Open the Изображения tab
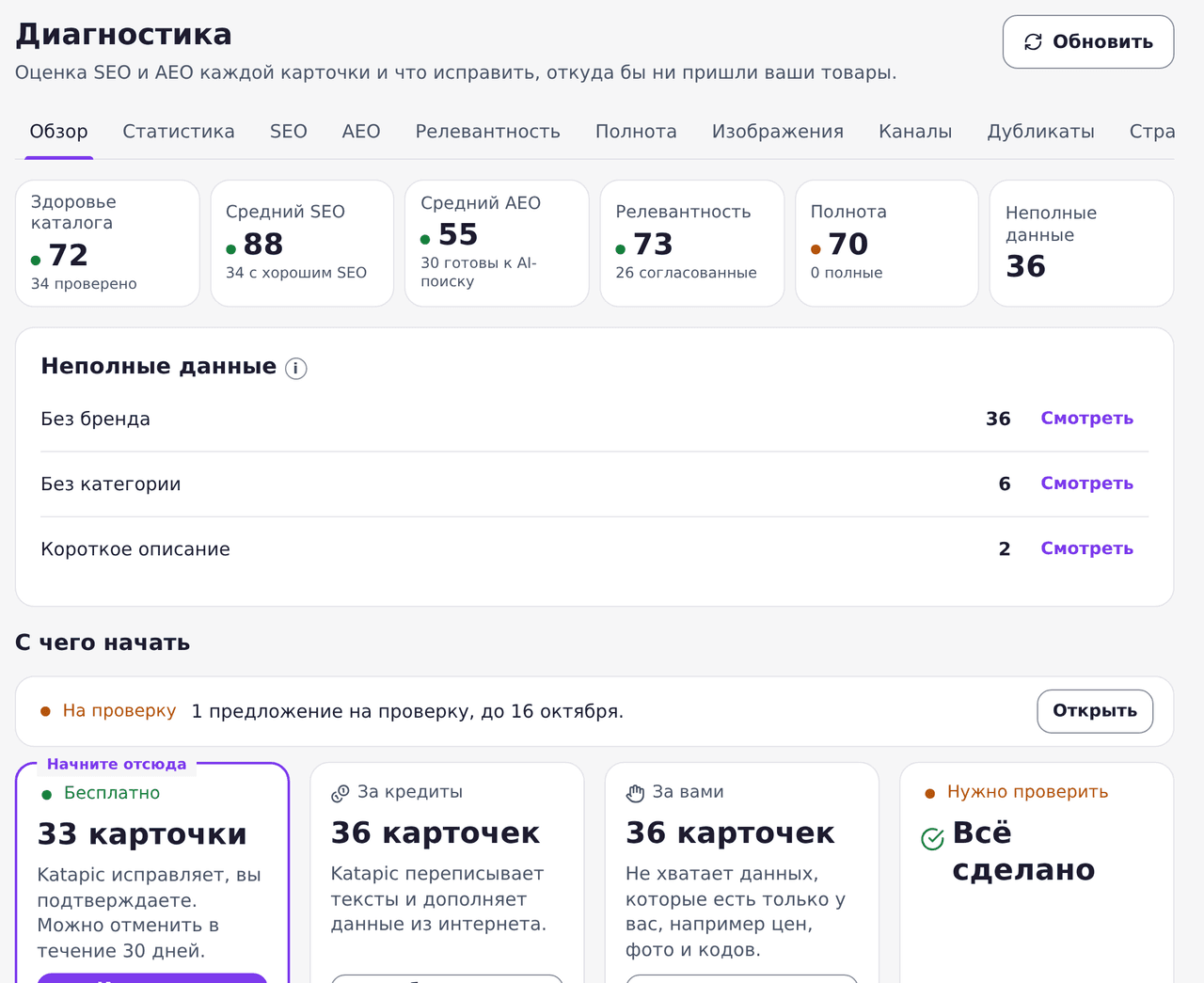The height and width of the screenshot is (983, 1204). 778,132
